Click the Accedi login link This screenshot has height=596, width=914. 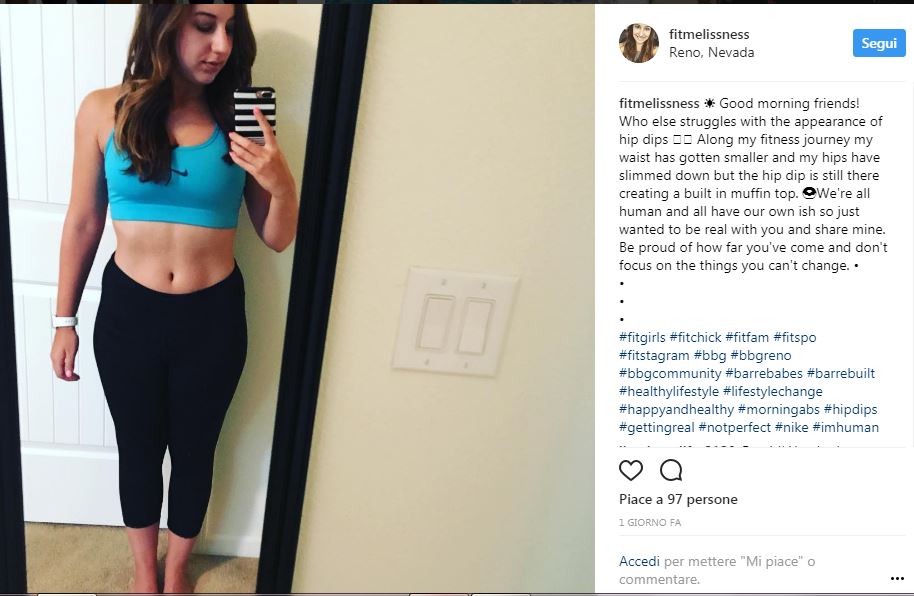pos(639,561)
